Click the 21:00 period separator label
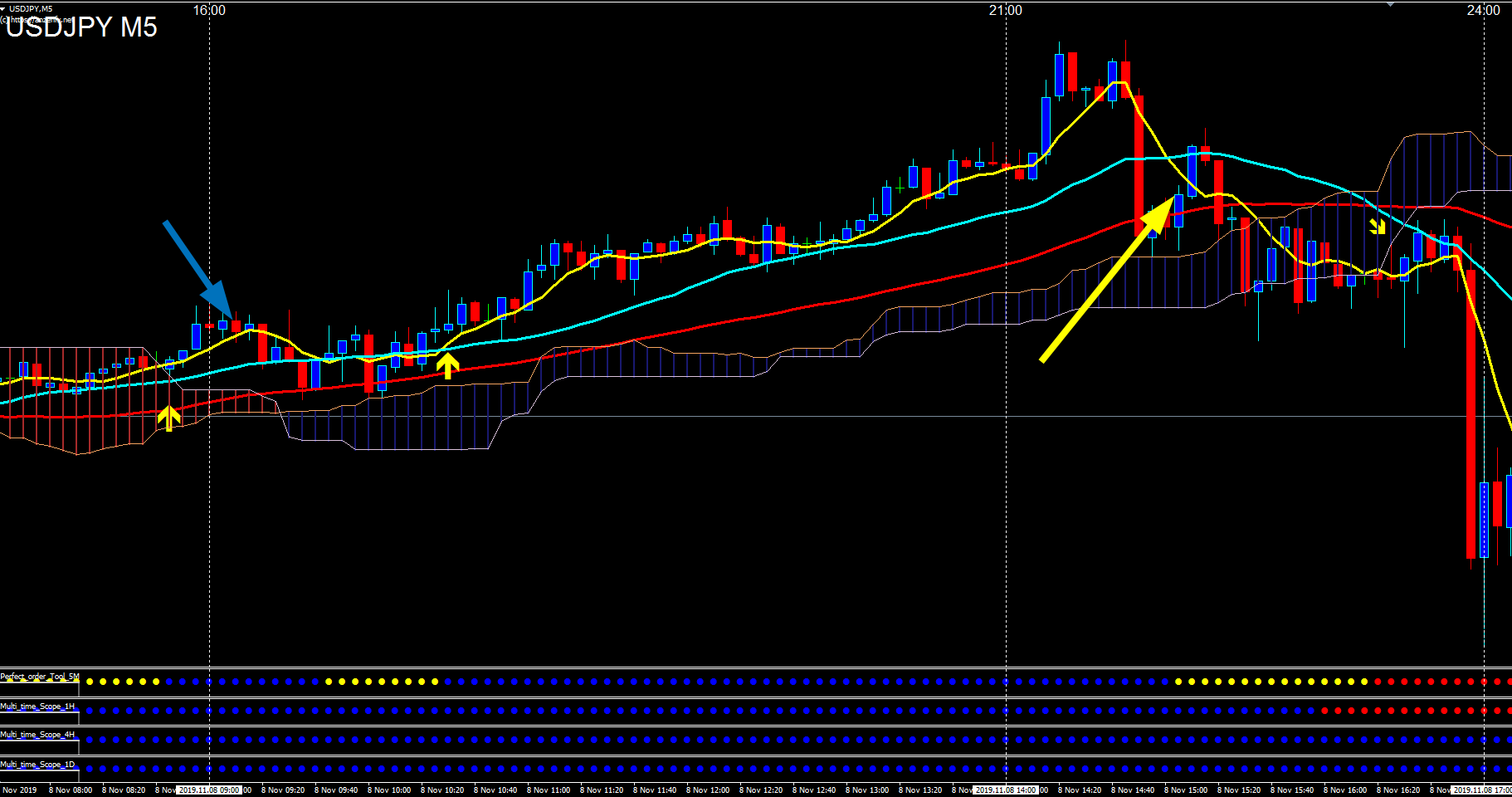1512x797 pixels. [1006, 10]
